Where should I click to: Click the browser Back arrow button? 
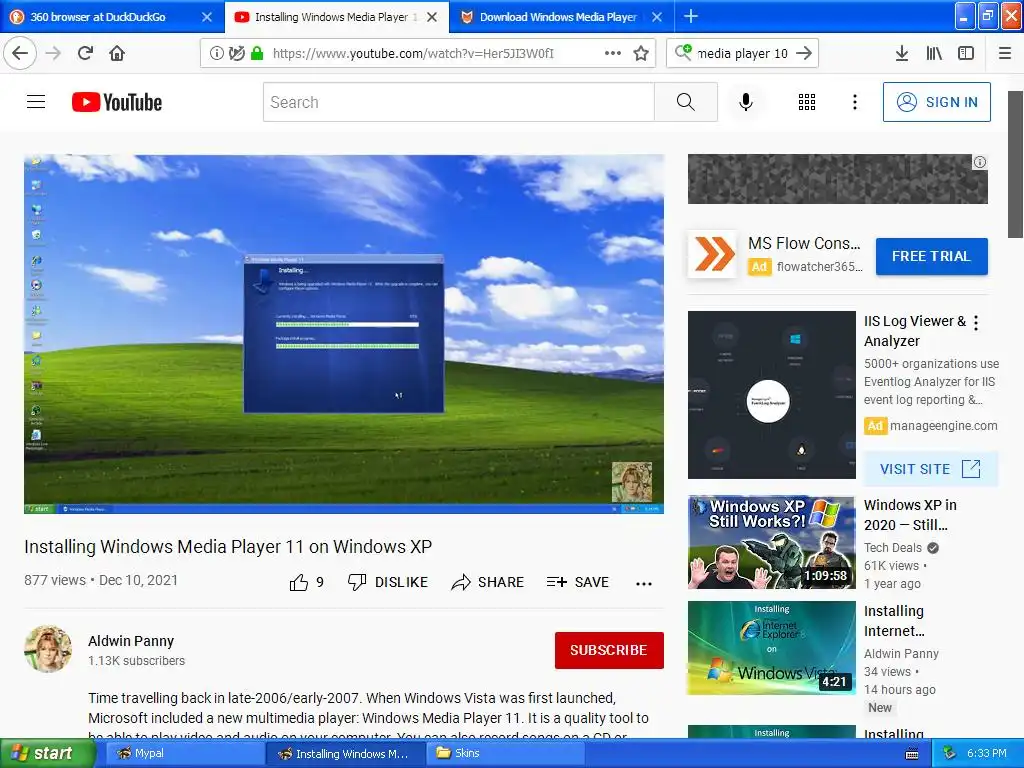coord(20,53)
